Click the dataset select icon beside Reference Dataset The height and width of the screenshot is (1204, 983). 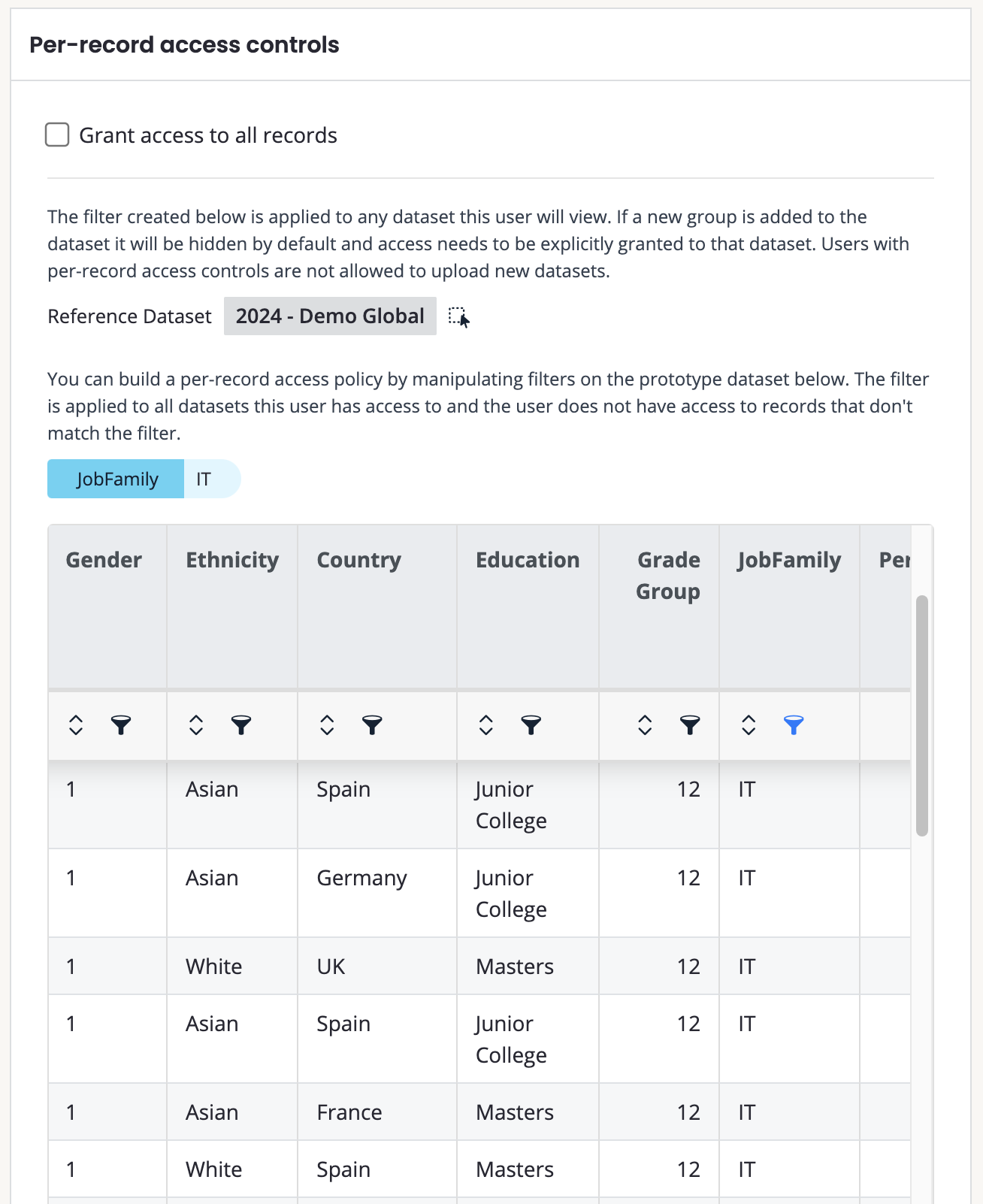(x=458, y=317)
